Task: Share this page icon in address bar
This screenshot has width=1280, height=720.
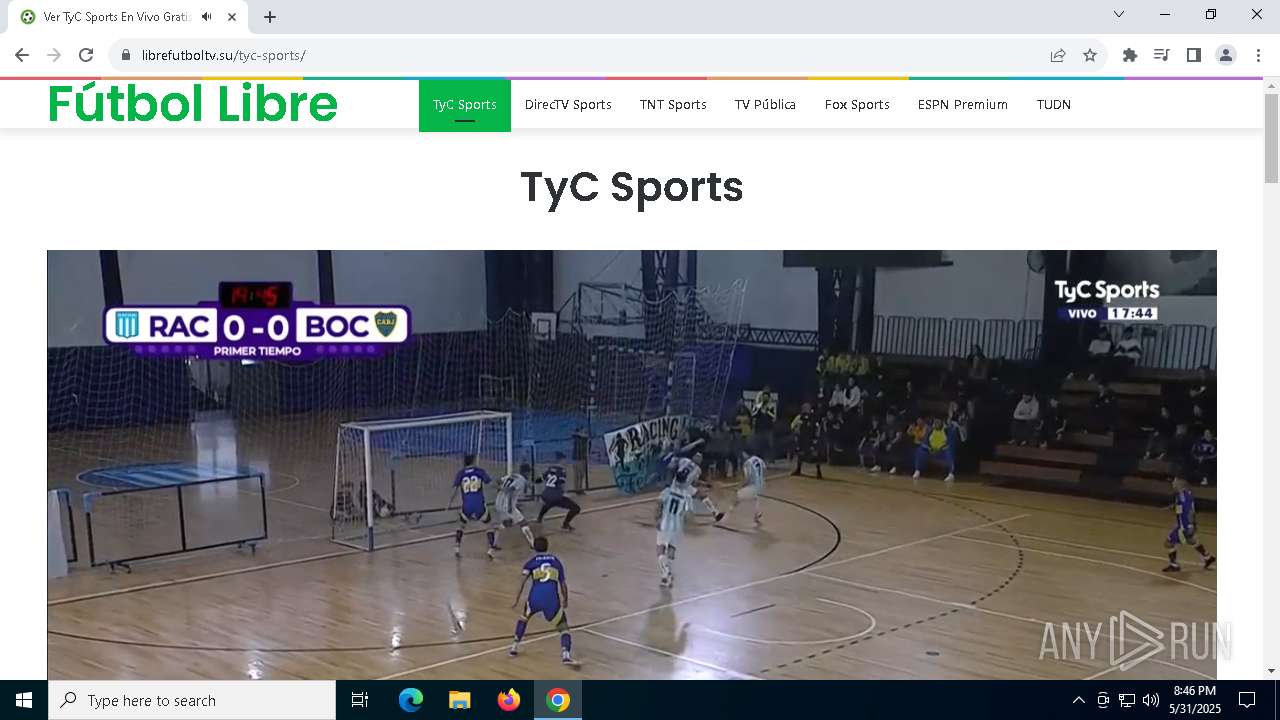Action: point(1058,55)
